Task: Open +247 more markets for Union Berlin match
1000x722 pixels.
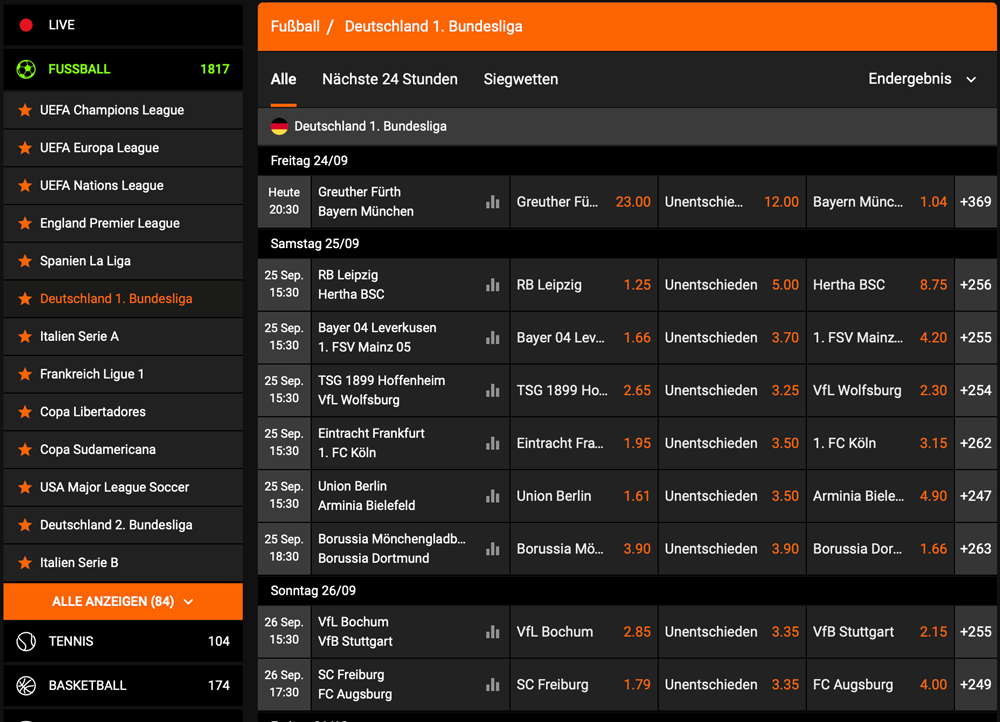Action: tap(976, 496)
